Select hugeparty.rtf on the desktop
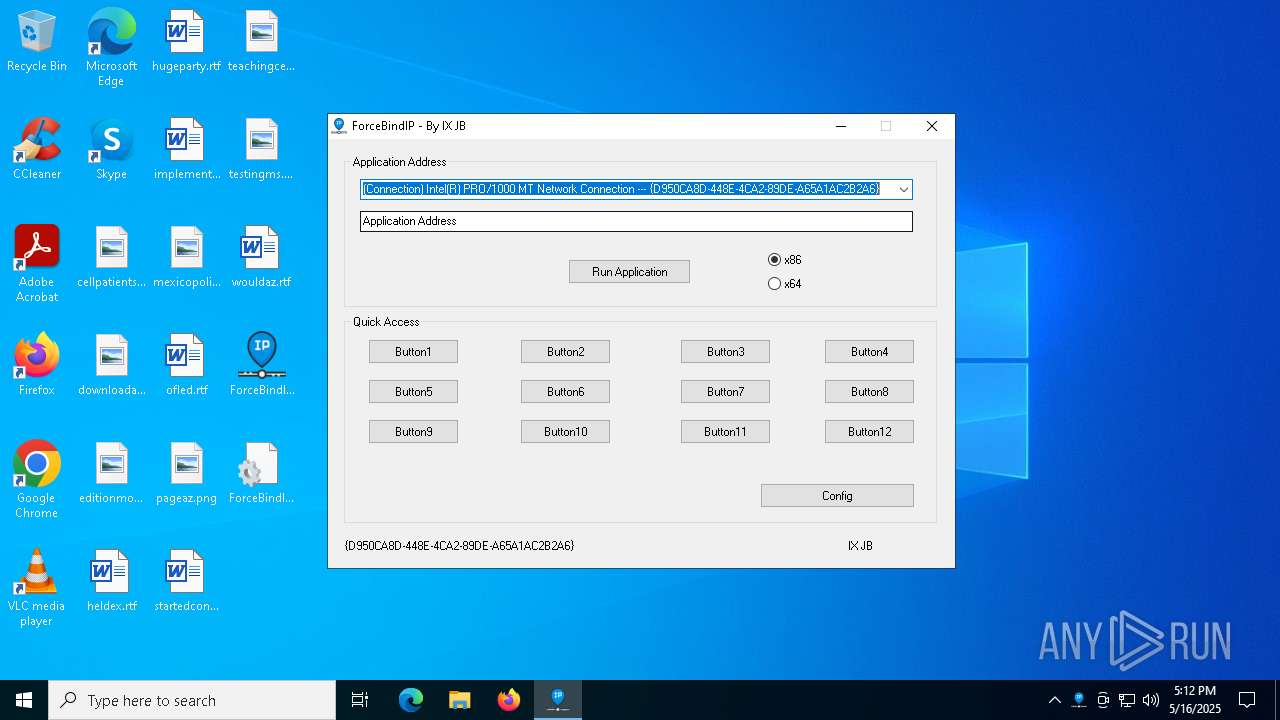 point(186,42)
